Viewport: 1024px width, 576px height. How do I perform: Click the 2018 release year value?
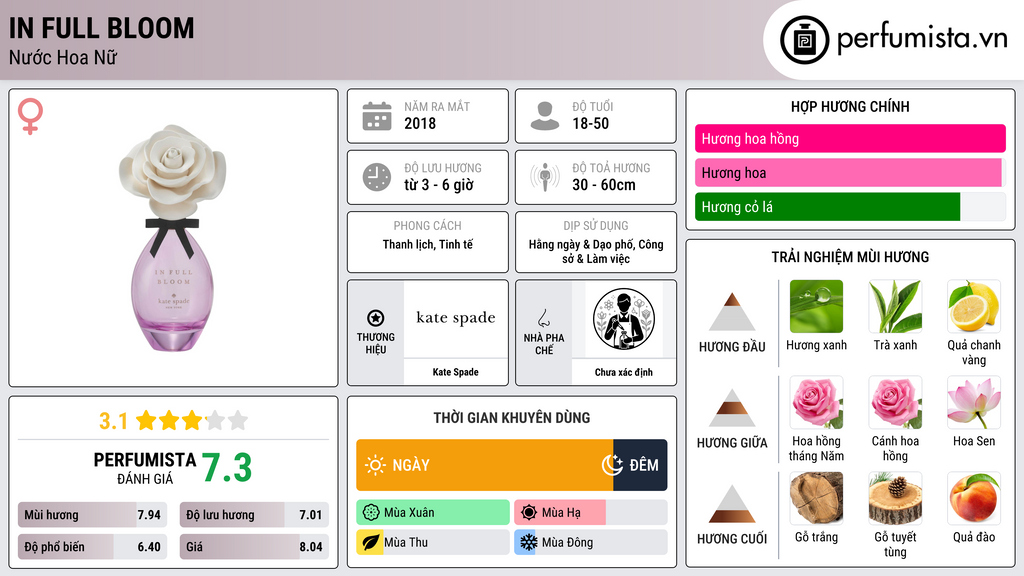[420, 123]
